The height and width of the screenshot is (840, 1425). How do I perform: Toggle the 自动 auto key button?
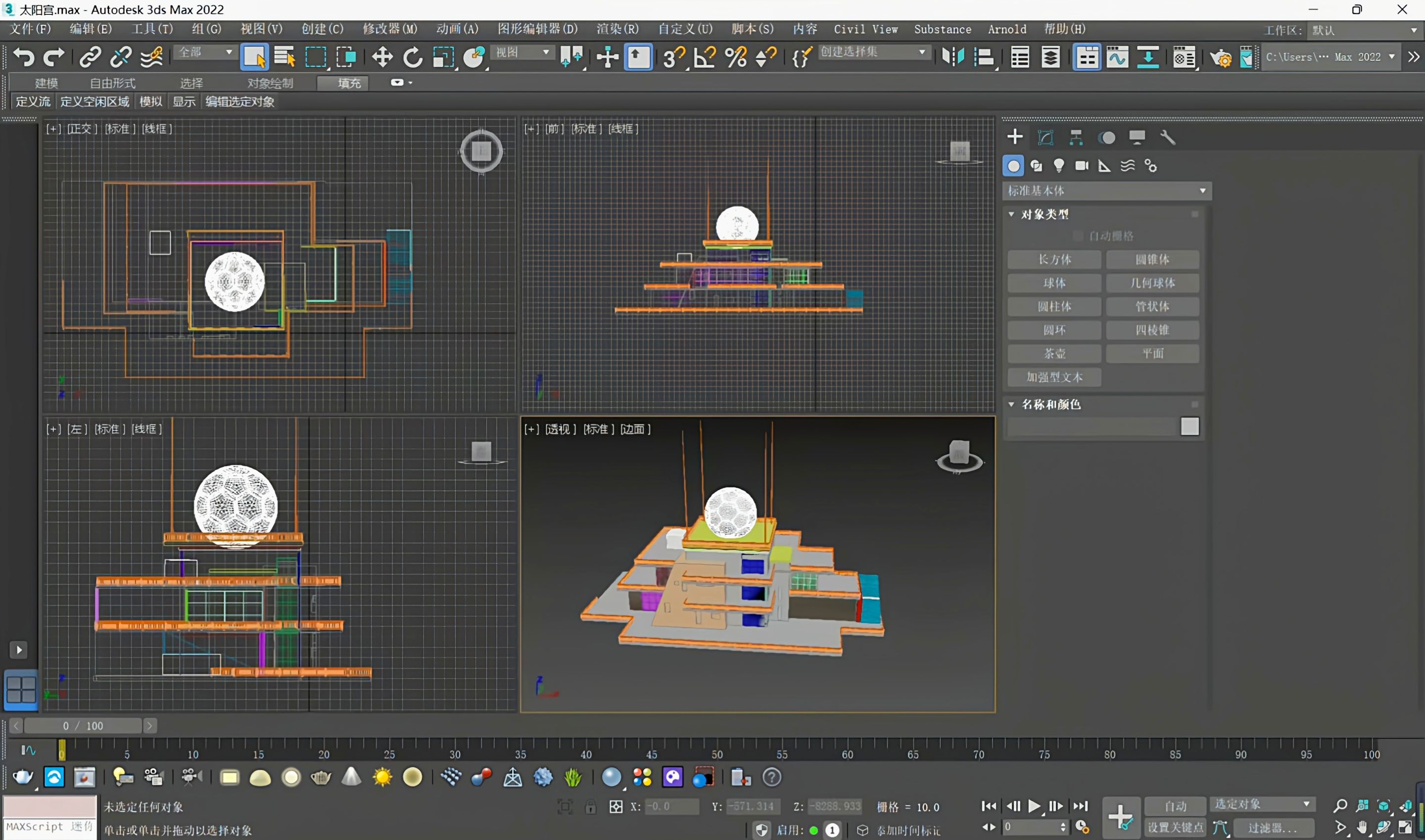(x=1175, y=805)
